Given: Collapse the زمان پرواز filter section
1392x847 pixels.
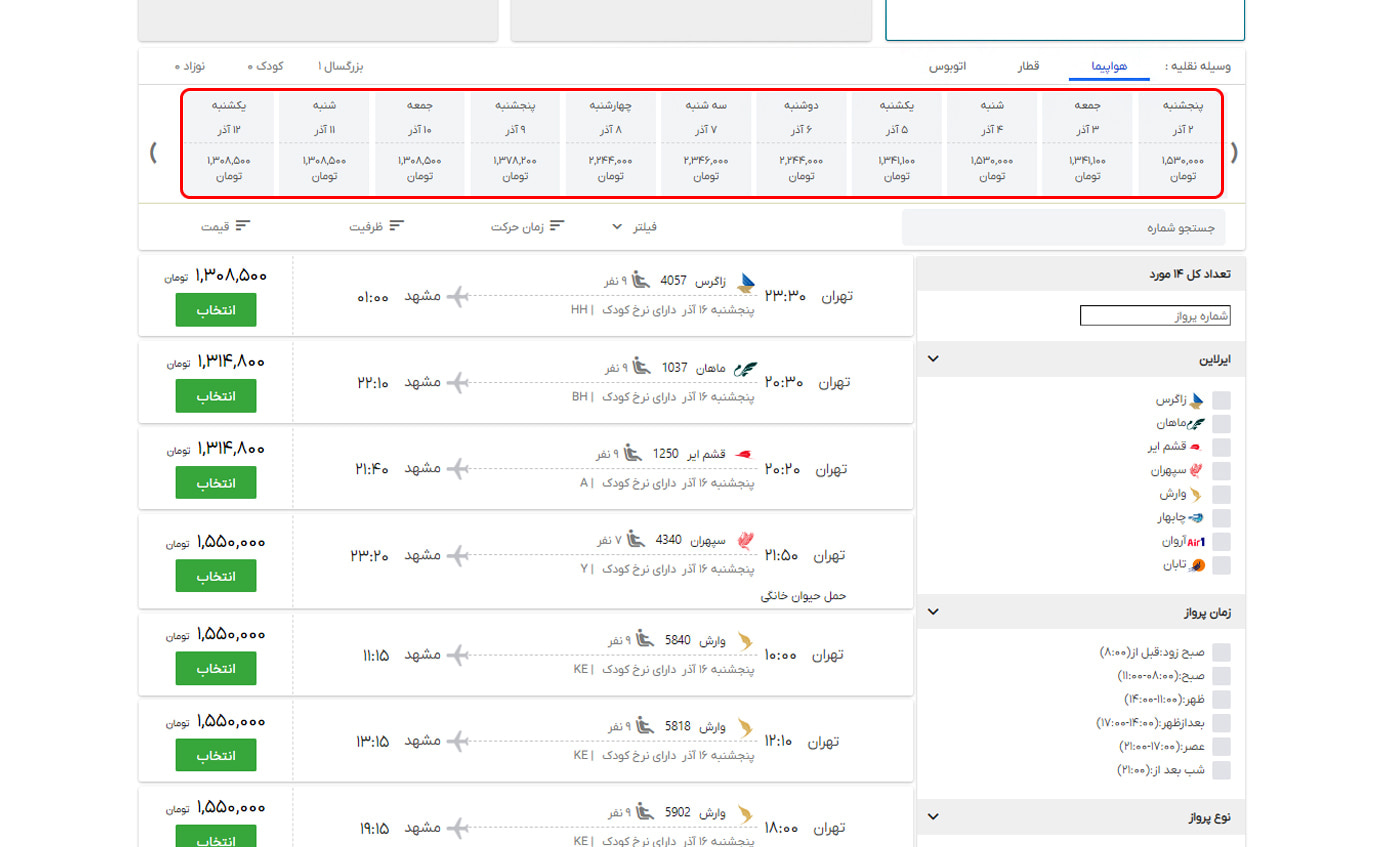Looking at the screenshot, I should (x=933, y=612).
